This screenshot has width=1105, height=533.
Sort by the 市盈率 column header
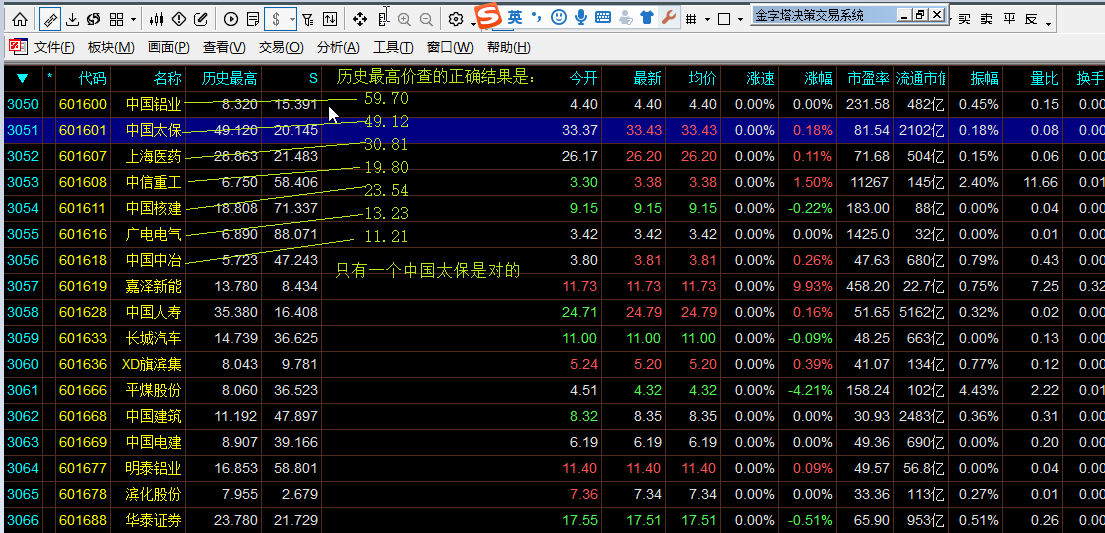(868, 78)
